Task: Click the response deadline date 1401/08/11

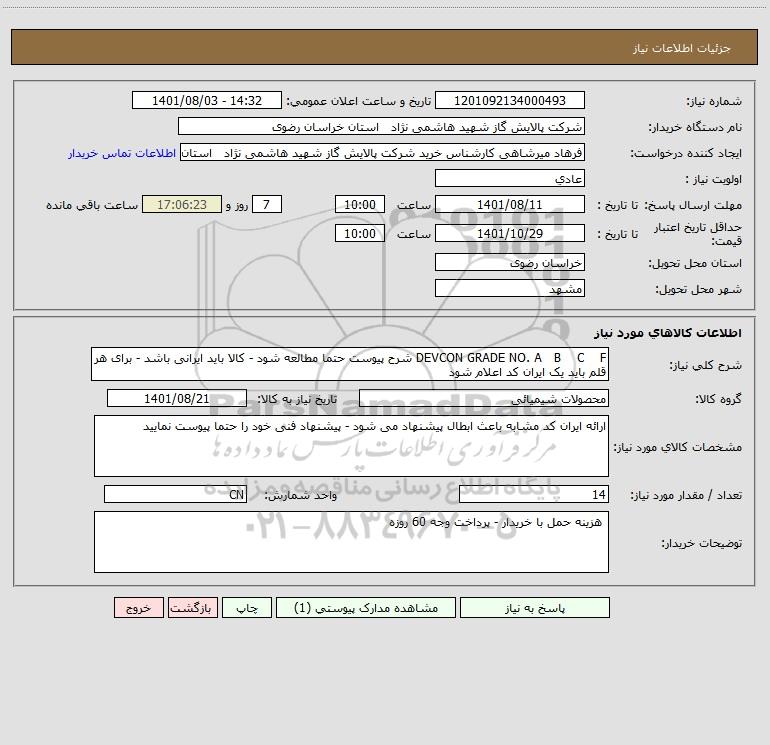Action: pos(510,204)
